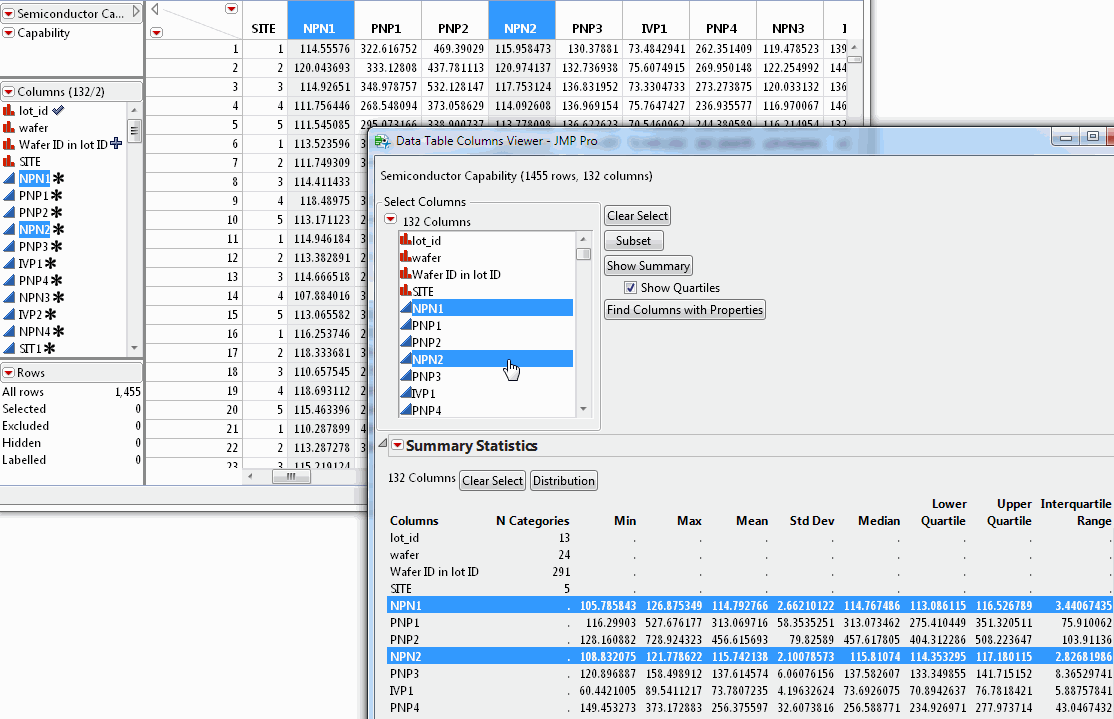Viewport: 1114px width, 719px height.
Task: Open the Columns (132/2) red triangle menu
Action: click(8, 91)
